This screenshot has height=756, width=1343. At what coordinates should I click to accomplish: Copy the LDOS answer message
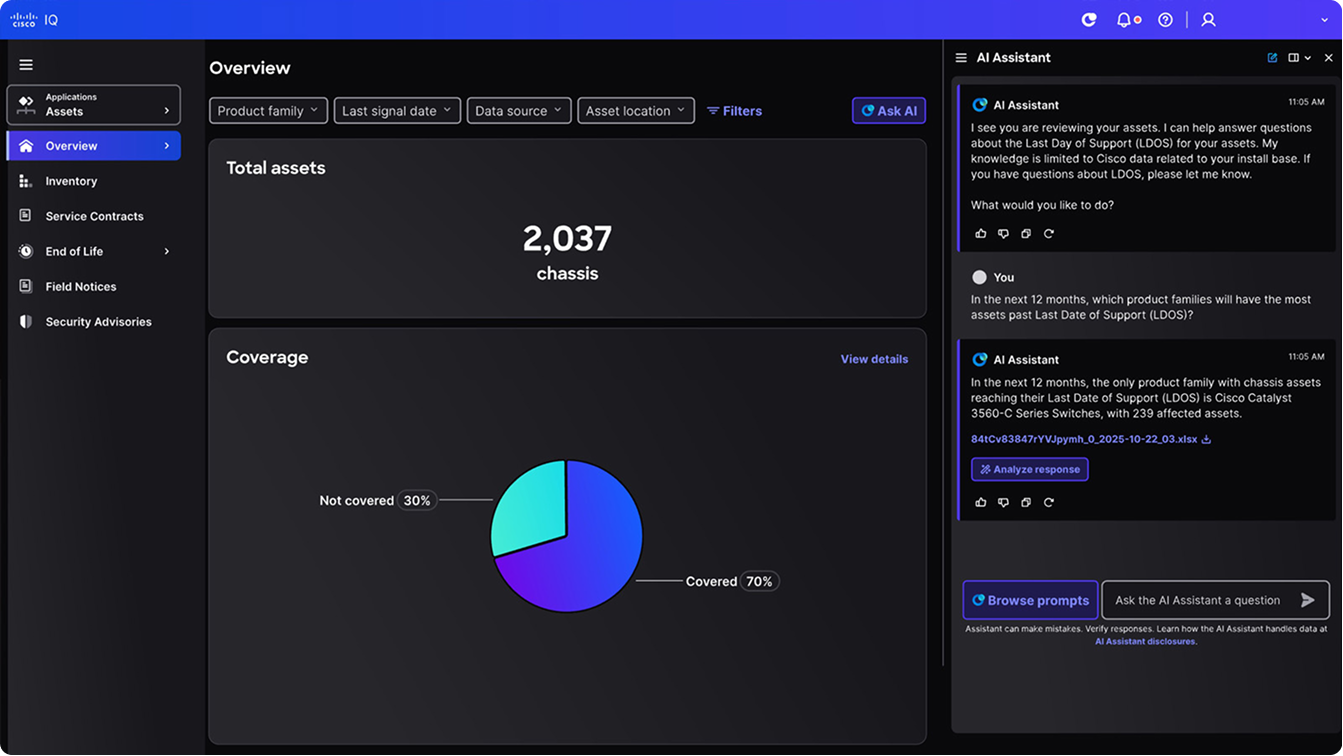tap(1026, 502)
